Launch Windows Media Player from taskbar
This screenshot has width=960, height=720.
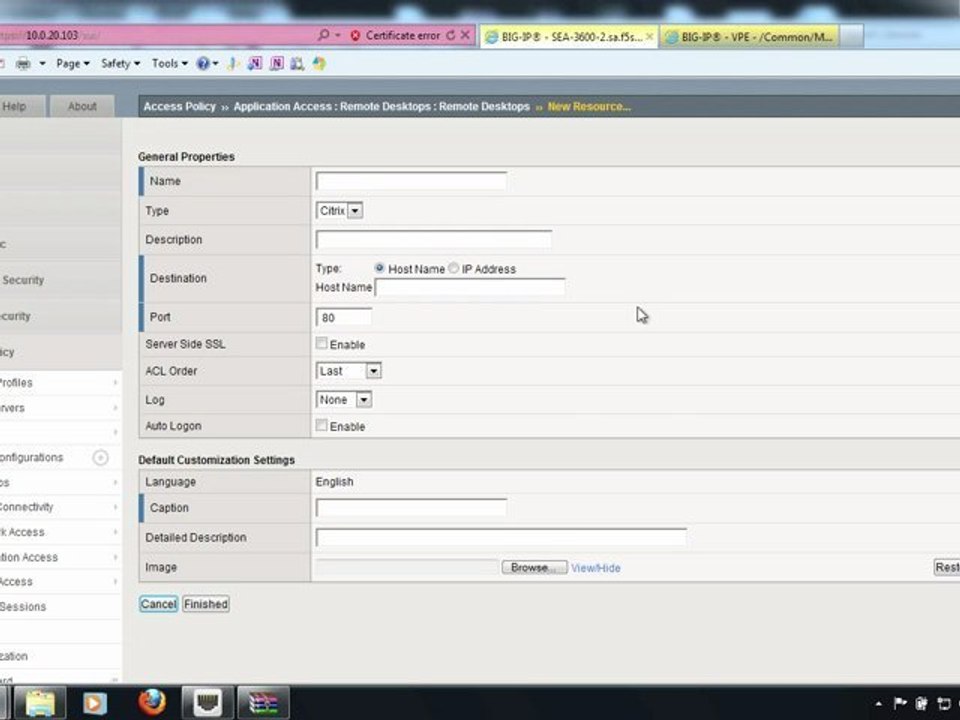94,703
